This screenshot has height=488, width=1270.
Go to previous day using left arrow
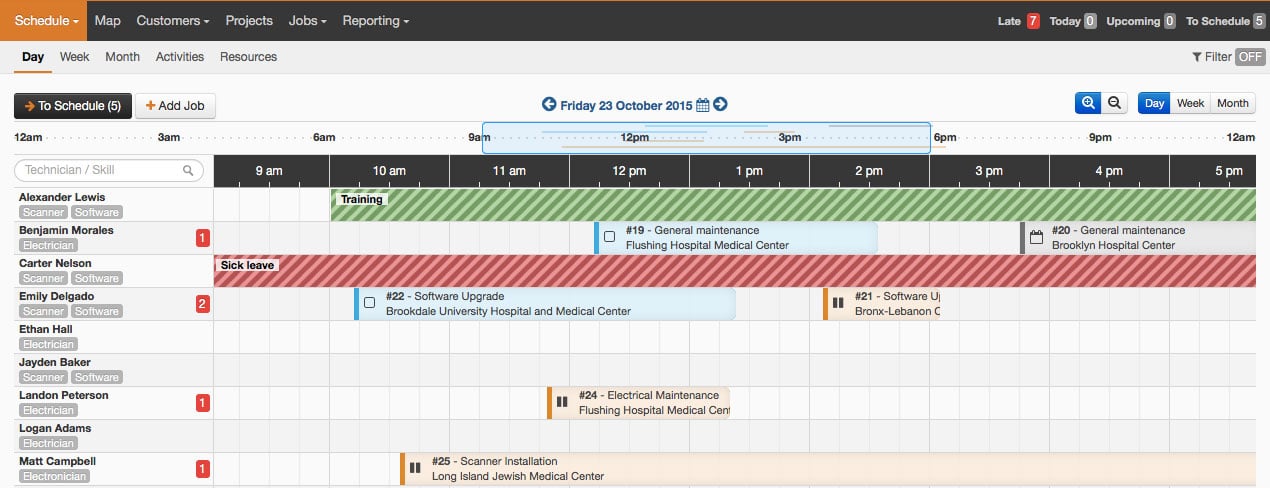coord(549,104)
